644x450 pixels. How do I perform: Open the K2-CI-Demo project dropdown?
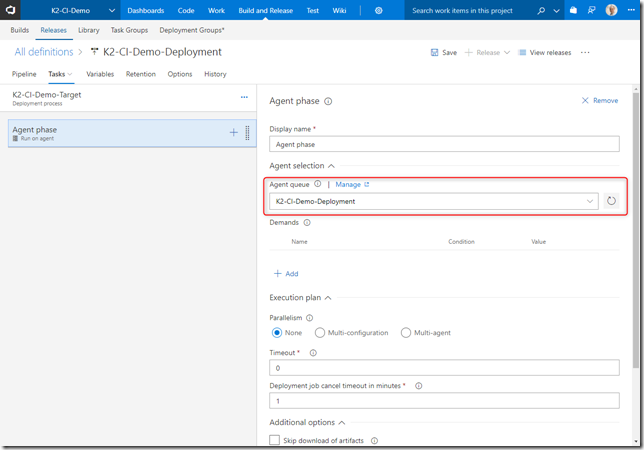click(x=83, y=10)
